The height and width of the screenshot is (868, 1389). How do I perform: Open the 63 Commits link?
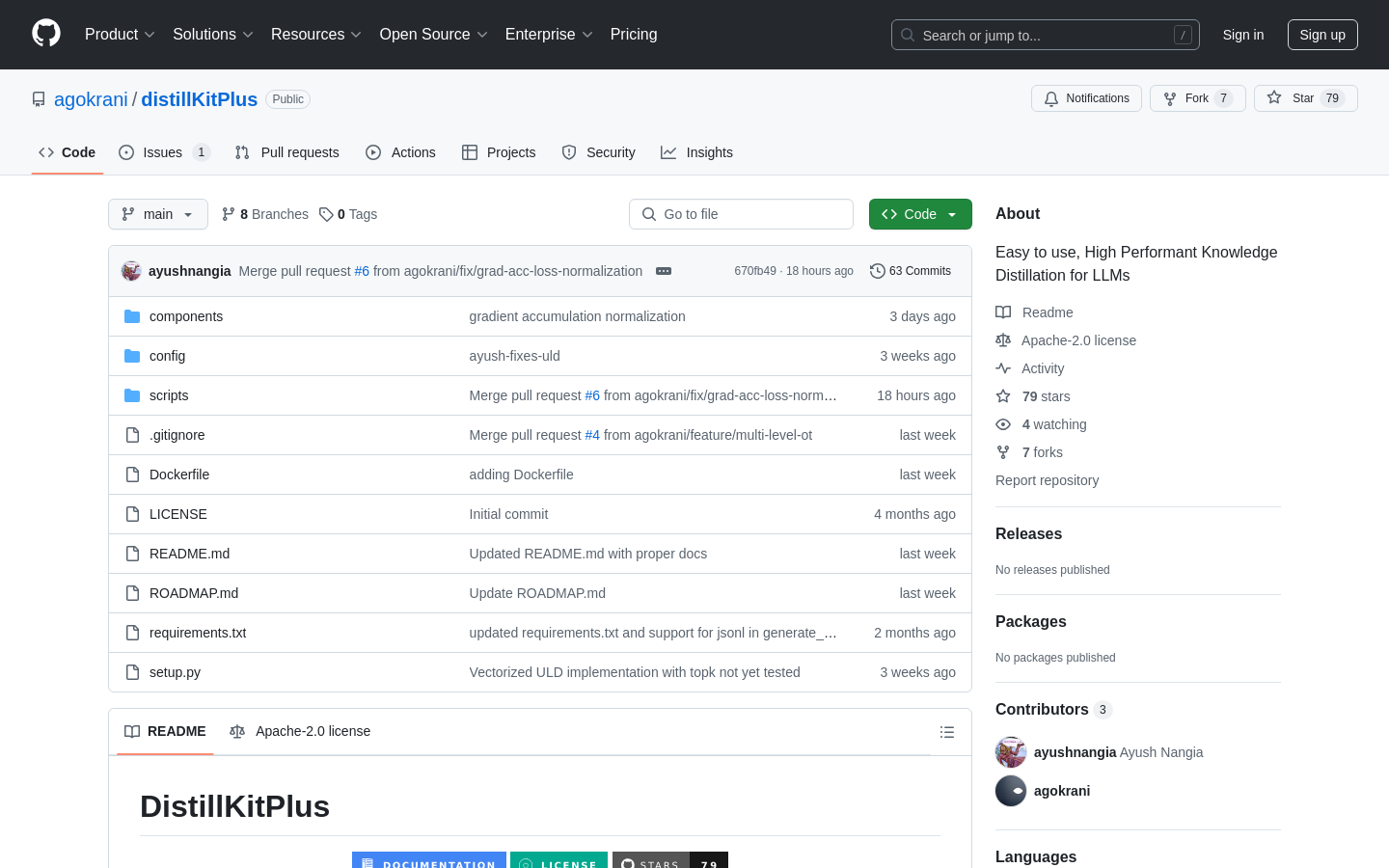coord(911,271)
